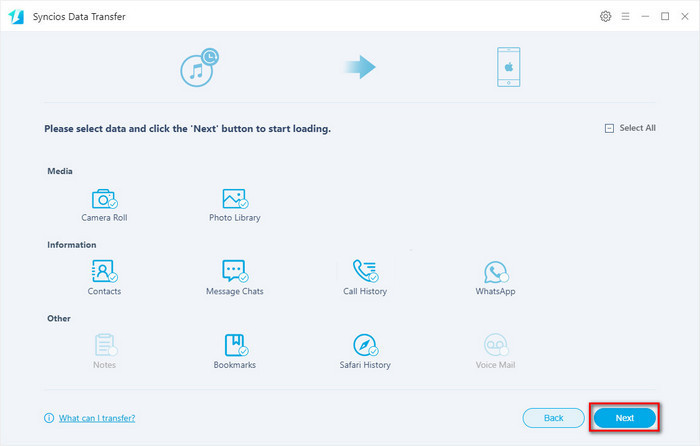Click the target iPhone device icon
The height and width of the screenshot is (446, 700).
(x=508, y=67)
